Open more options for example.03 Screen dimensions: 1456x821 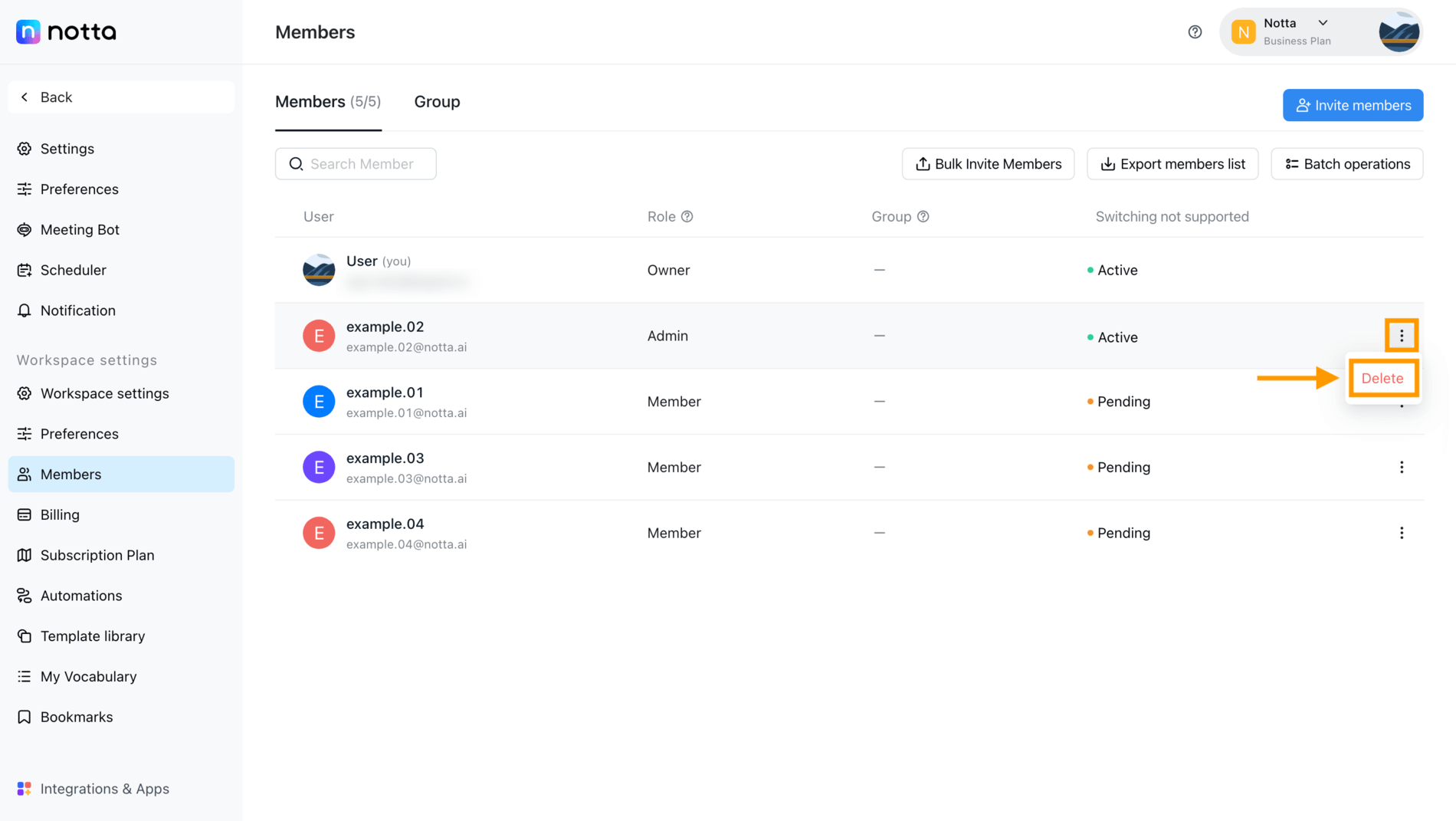click(x=1401, y=468)
